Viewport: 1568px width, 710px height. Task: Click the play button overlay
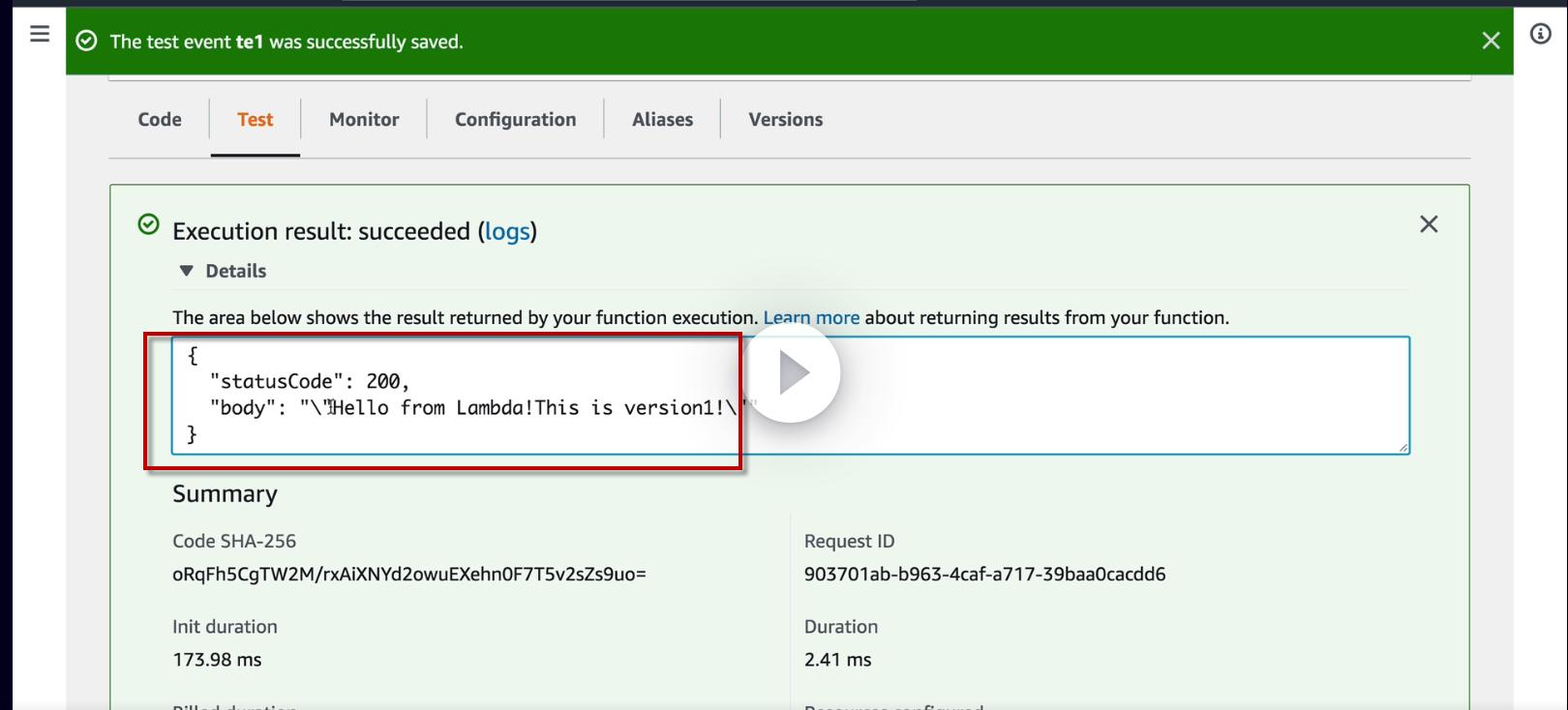792,372
